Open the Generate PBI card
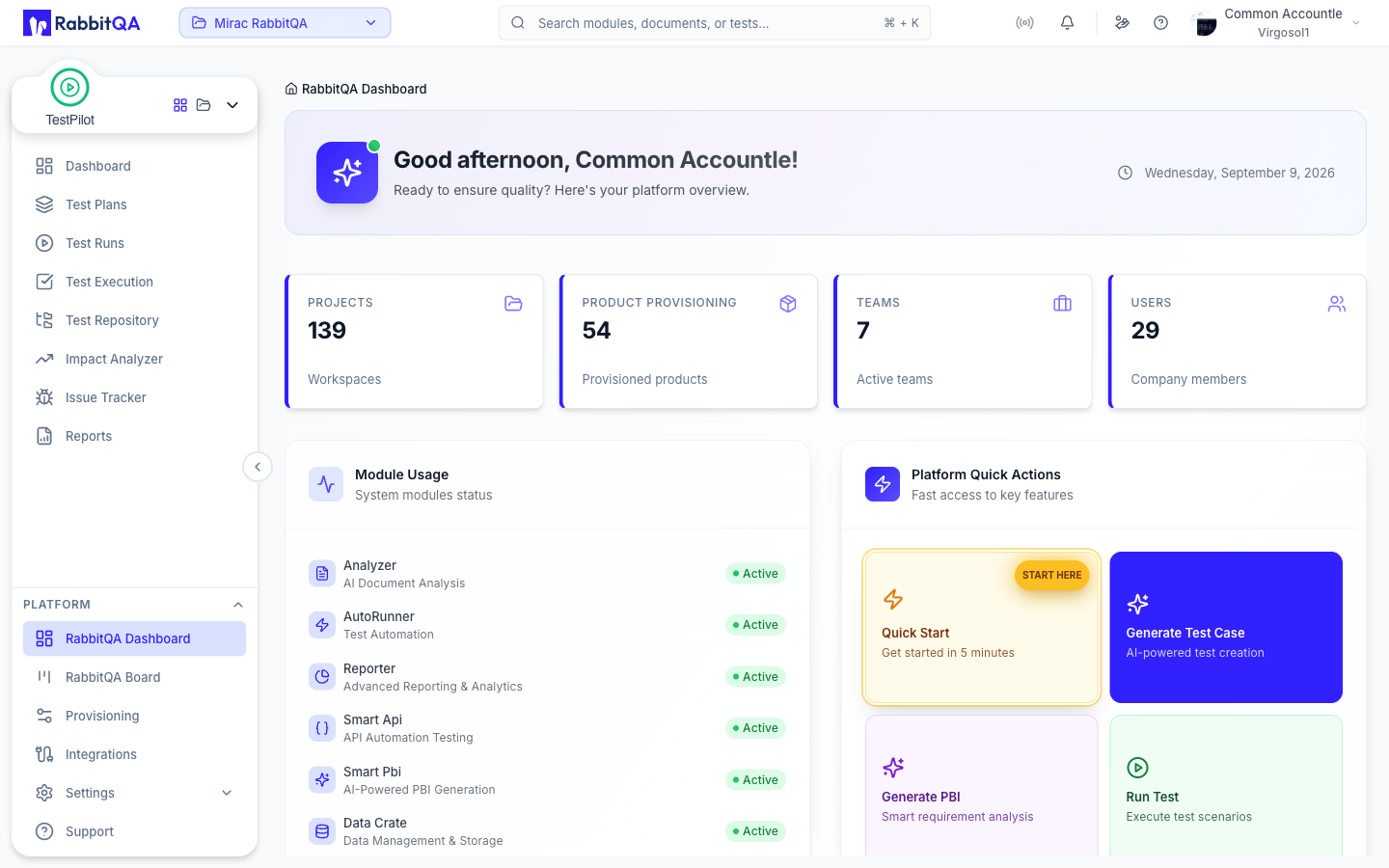 pyautogui.click(x=981, y=786)
